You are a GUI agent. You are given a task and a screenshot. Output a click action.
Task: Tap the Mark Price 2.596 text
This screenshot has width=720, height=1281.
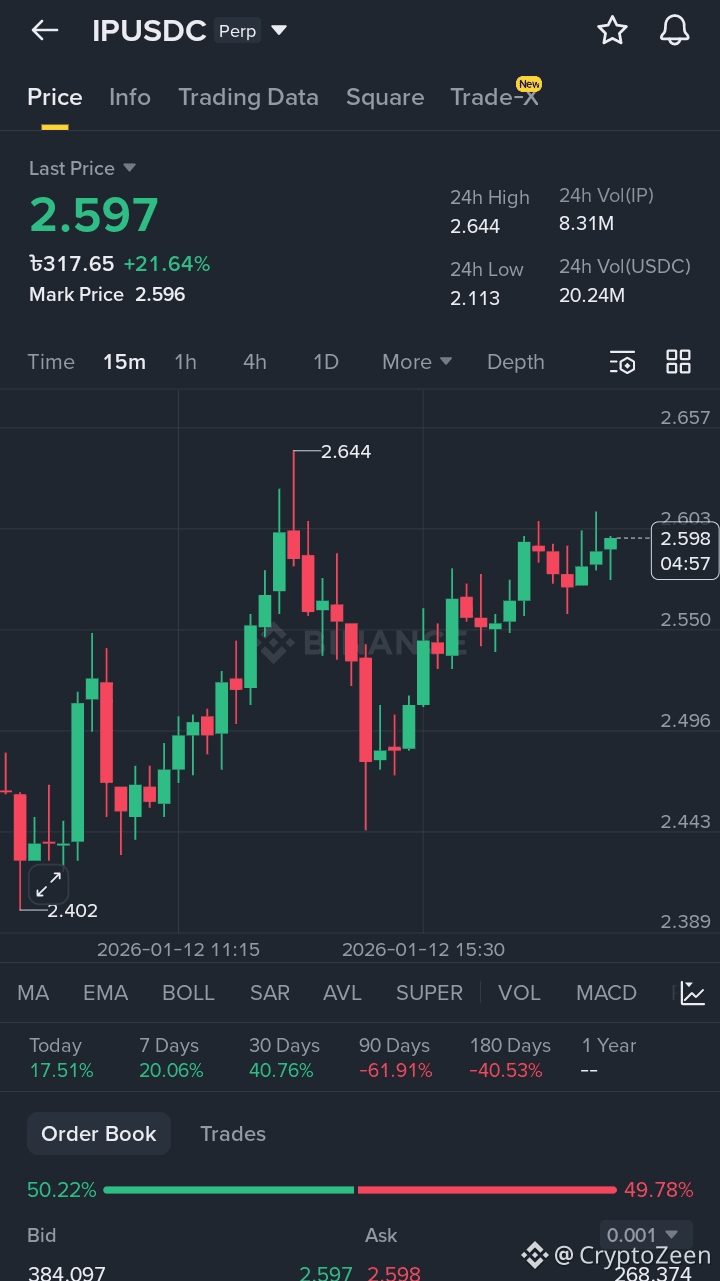(107, 295)
